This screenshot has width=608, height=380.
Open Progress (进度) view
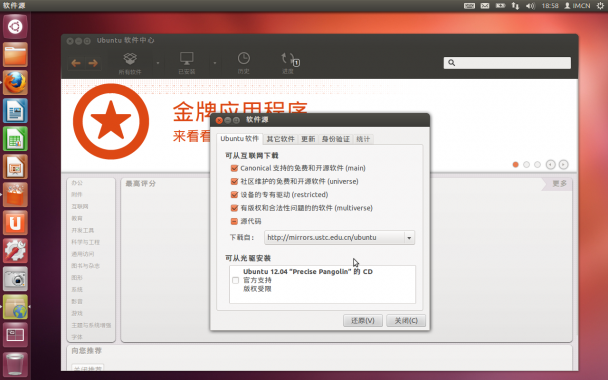click(289, 63)
